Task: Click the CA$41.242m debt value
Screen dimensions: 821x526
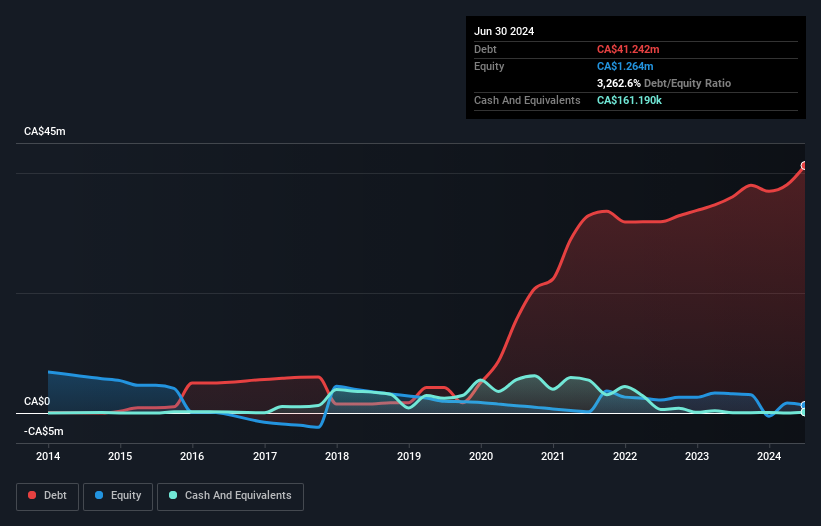Action: click(628, 49)
